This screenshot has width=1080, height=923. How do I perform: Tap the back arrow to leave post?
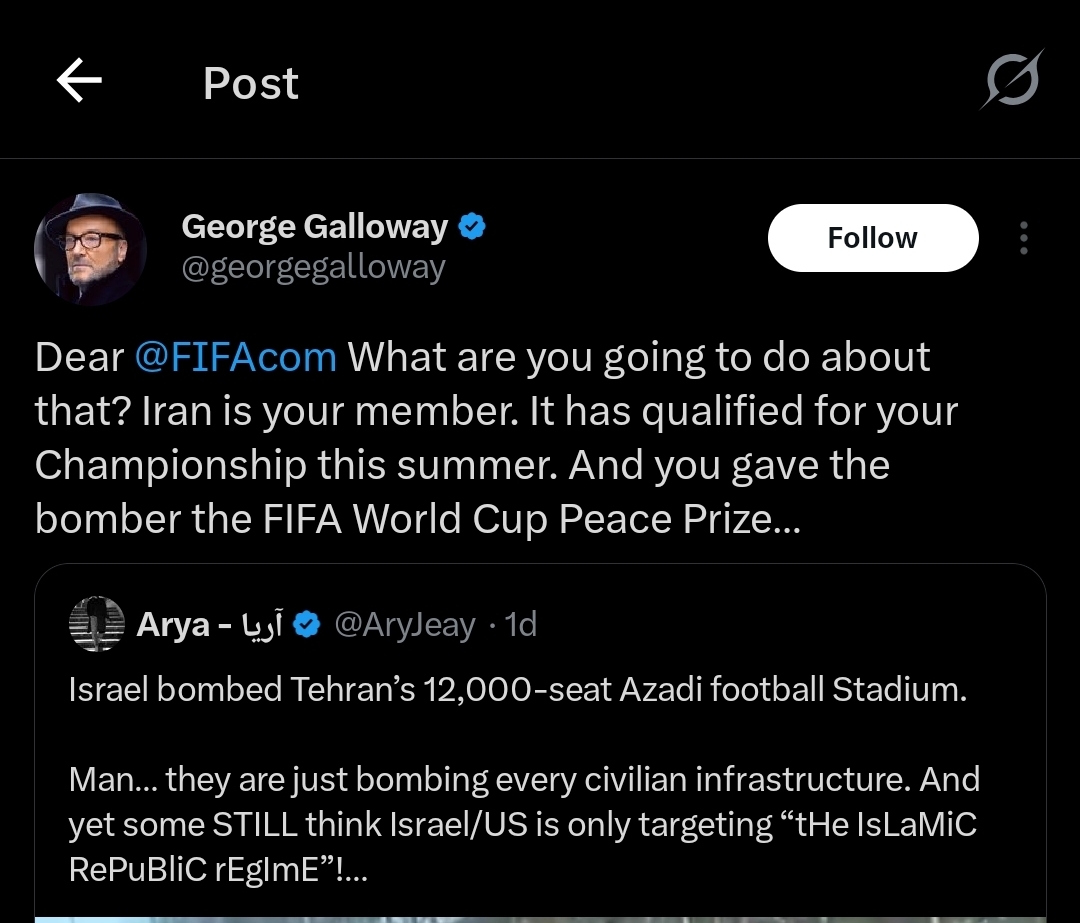[80, 82]
